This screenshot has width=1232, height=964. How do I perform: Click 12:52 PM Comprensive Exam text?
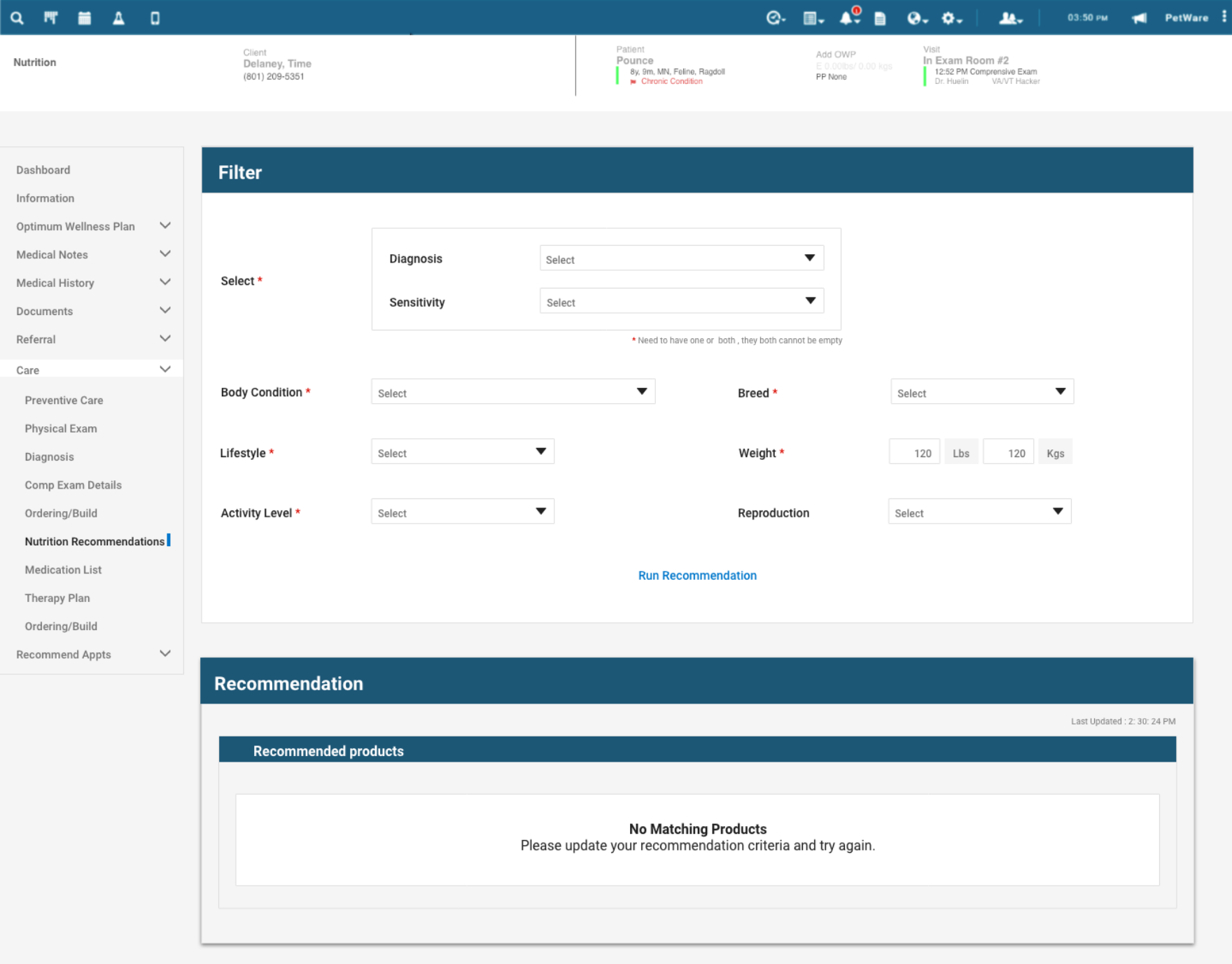[x=986, y=71]
